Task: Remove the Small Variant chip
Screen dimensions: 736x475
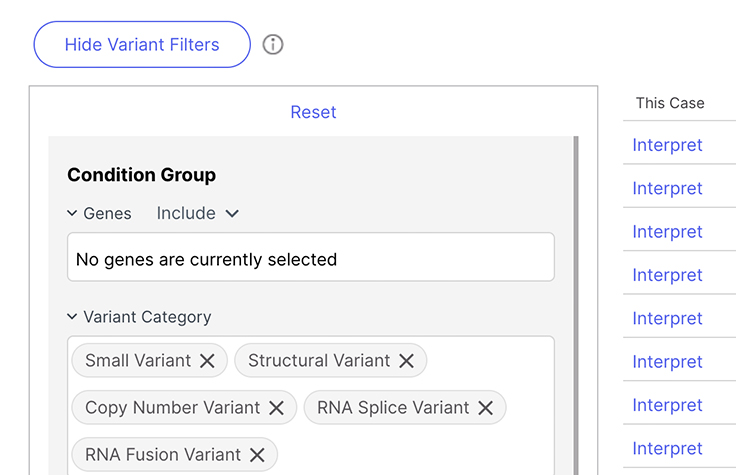Action: click(207, 361)
